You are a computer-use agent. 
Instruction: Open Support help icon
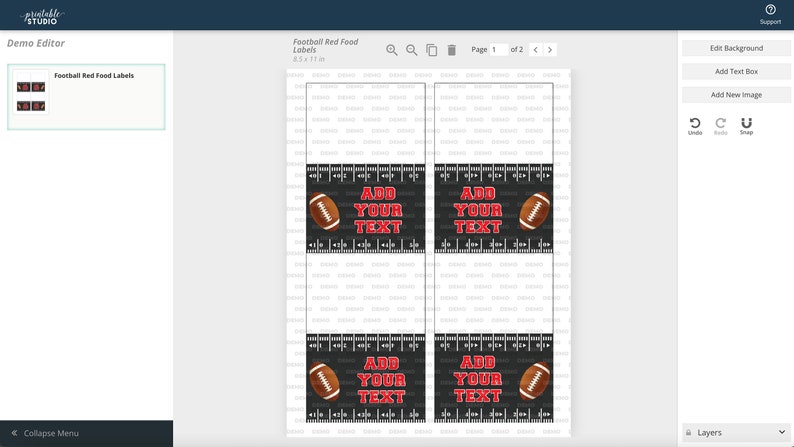pos(770,14)
